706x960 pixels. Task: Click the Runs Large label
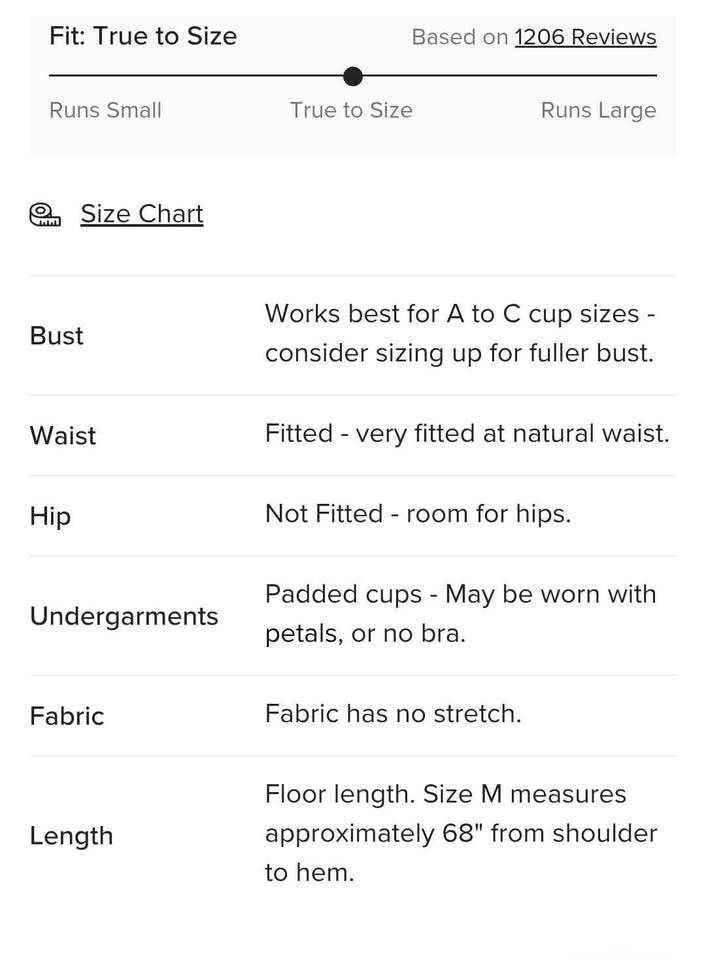(598, 110)
